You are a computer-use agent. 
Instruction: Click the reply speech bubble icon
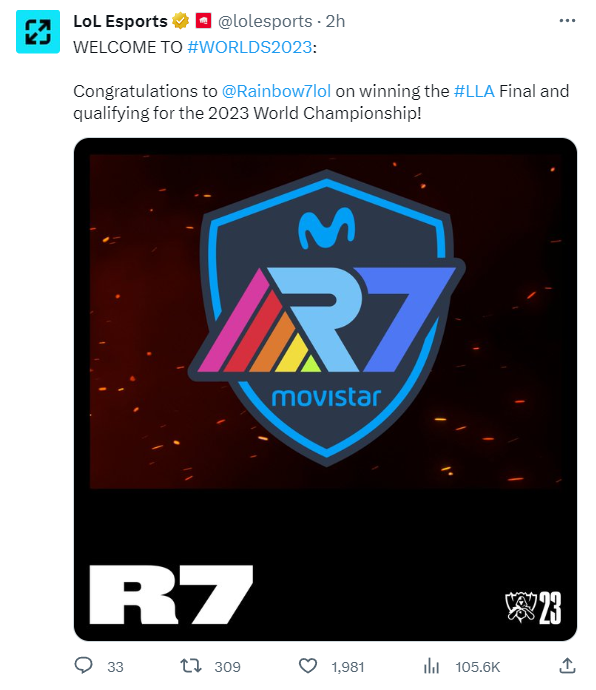click(x=83, y=665)
